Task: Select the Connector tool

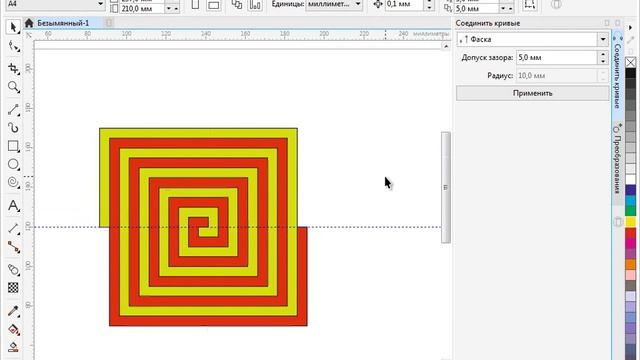Action: [x=13, y=247]
